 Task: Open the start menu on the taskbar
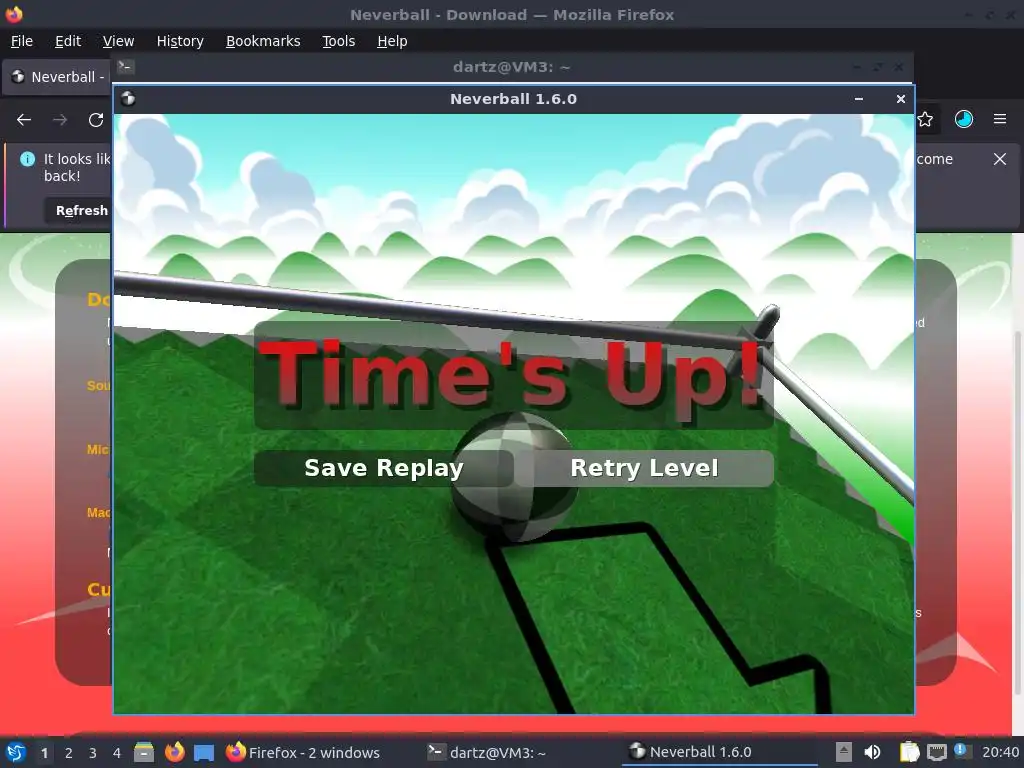pyautogui.click(x=16, y=752)
